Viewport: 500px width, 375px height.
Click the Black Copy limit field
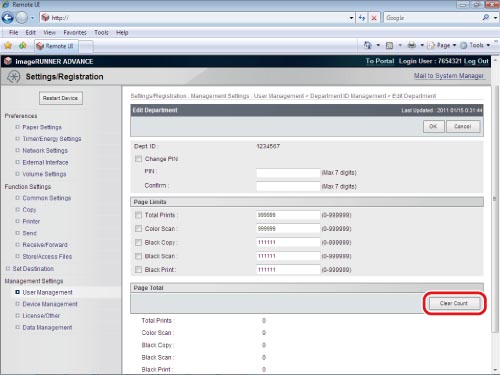pos(288,242)
